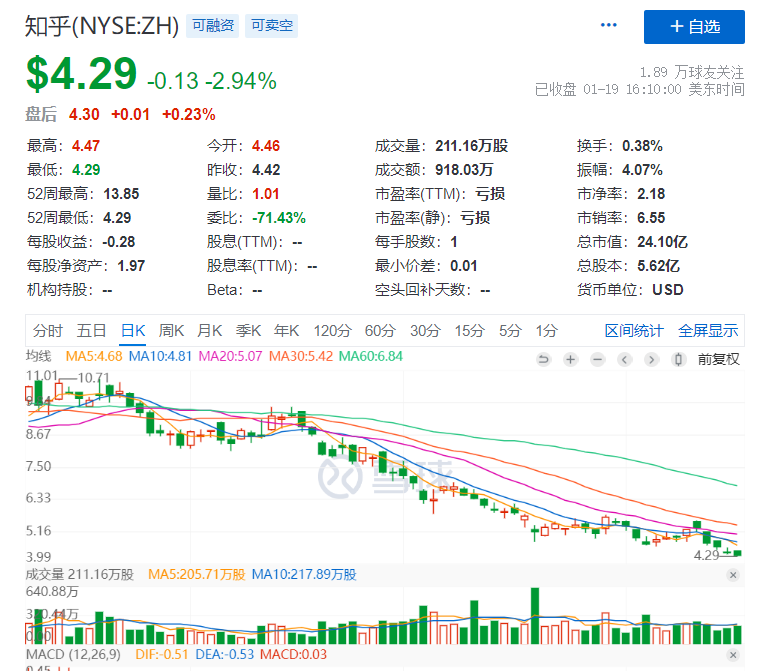The image size is (759, 671).
Task: Switch to 30分 interval tab
Action: coord(425,331)
